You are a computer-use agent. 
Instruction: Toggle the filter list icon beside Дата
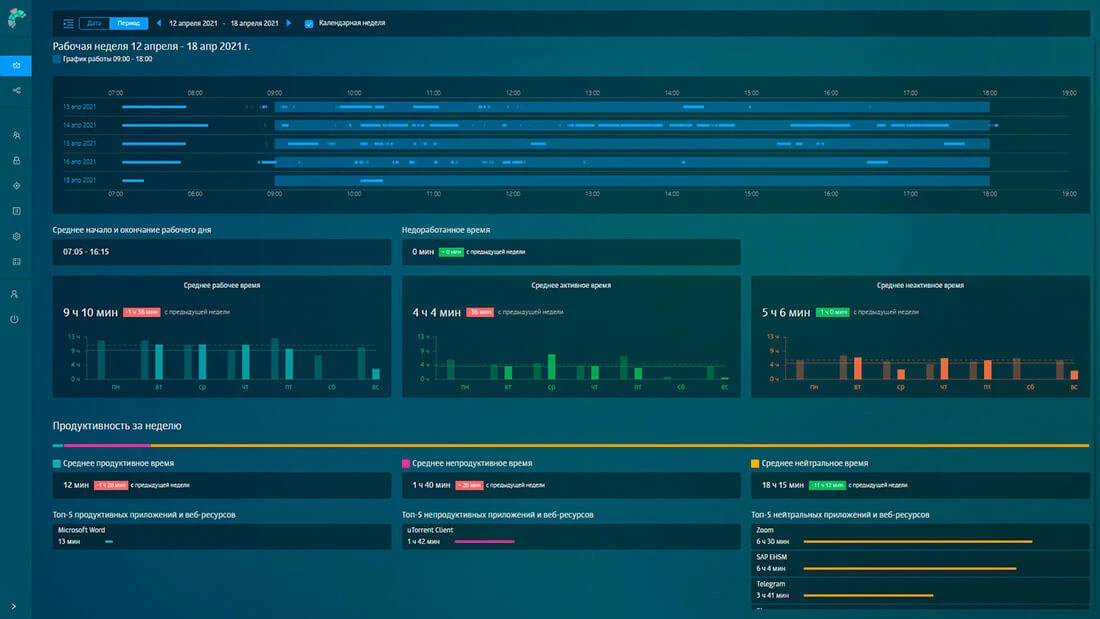(68, 23)
